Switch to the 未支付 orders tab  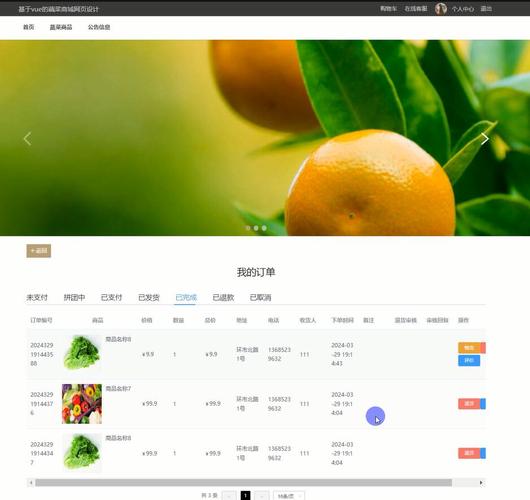point(37,297)
